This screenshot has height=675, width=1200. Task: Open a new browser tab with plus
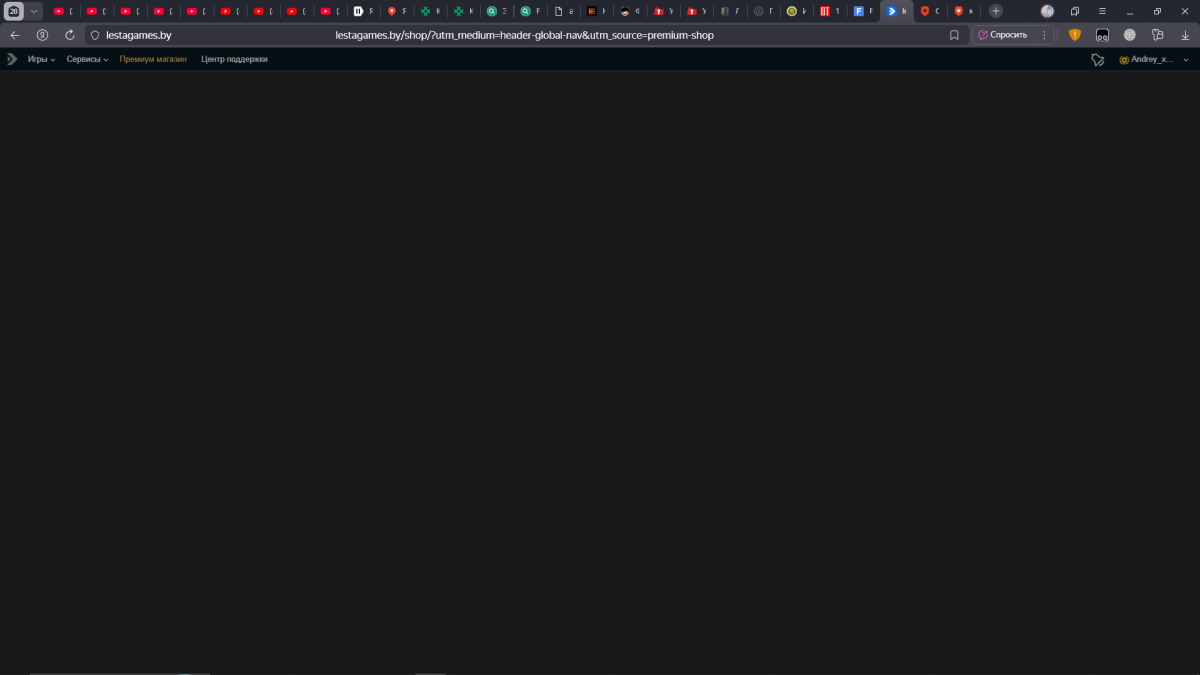point(996,11)
